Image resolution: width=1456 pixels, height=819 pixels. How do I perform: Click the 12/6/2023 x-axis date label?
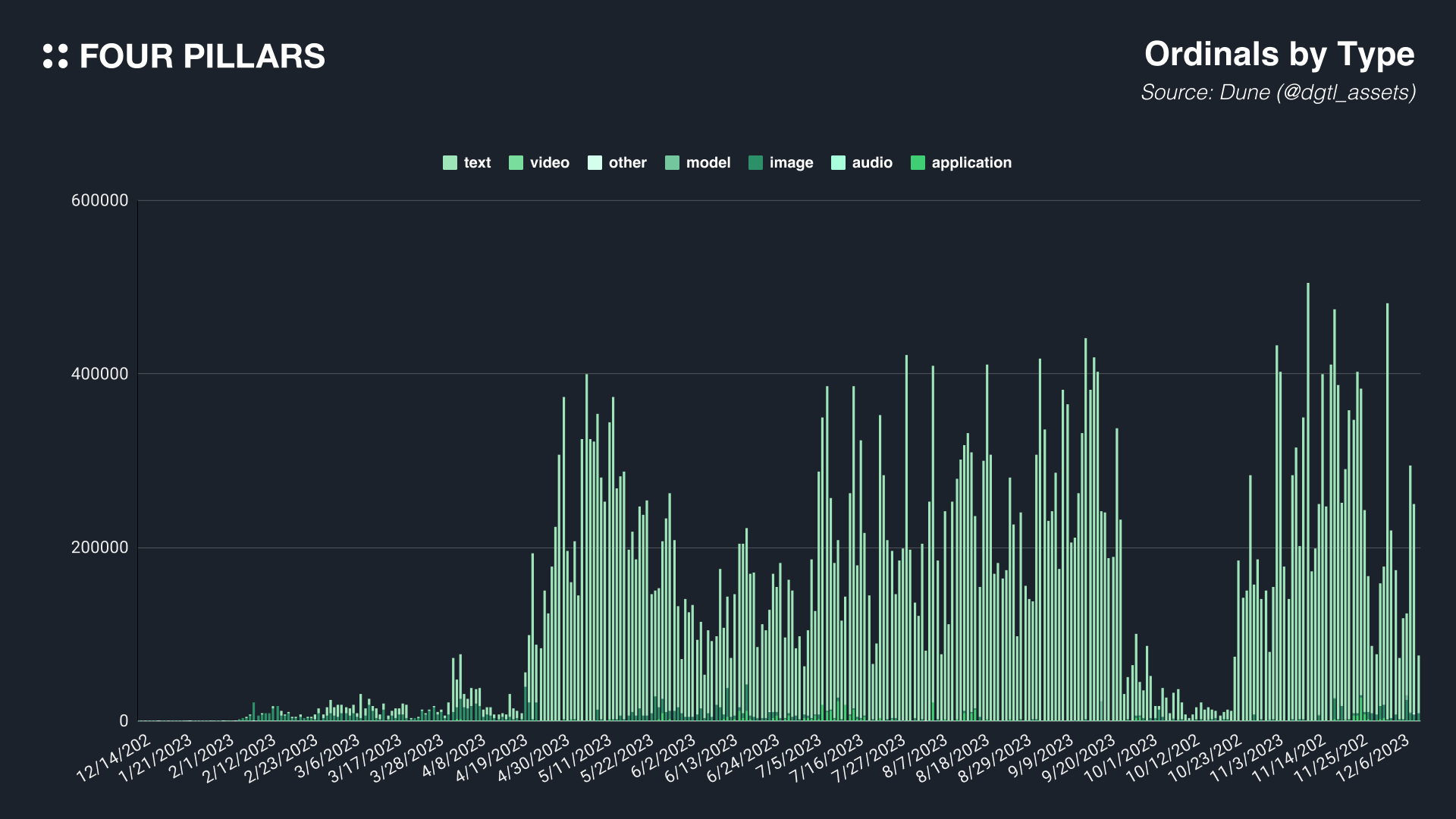tap(1372, 758)
